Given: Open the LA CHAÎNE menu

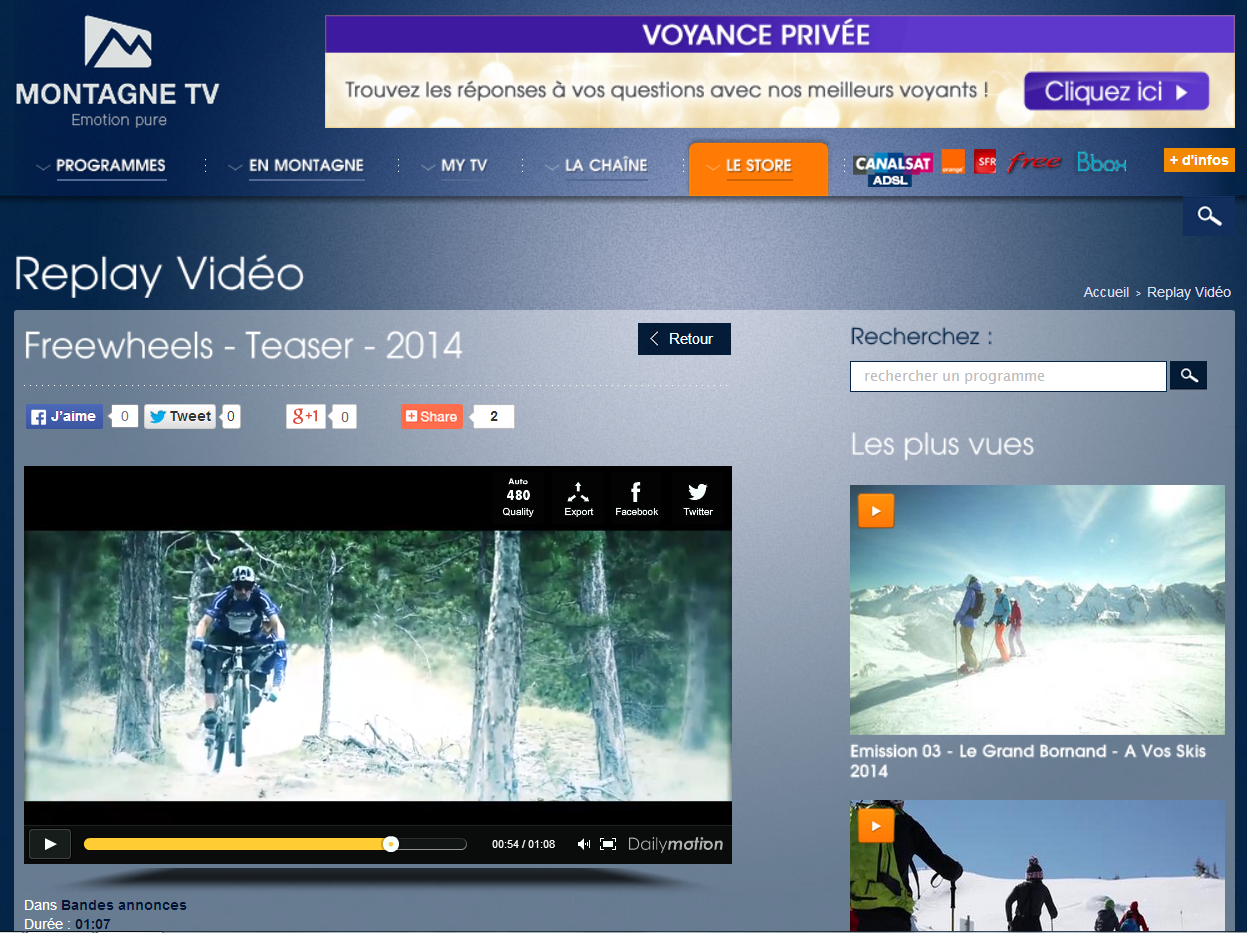Looking at the screenshot, I should pyautogui.click(x=605, y=166).
